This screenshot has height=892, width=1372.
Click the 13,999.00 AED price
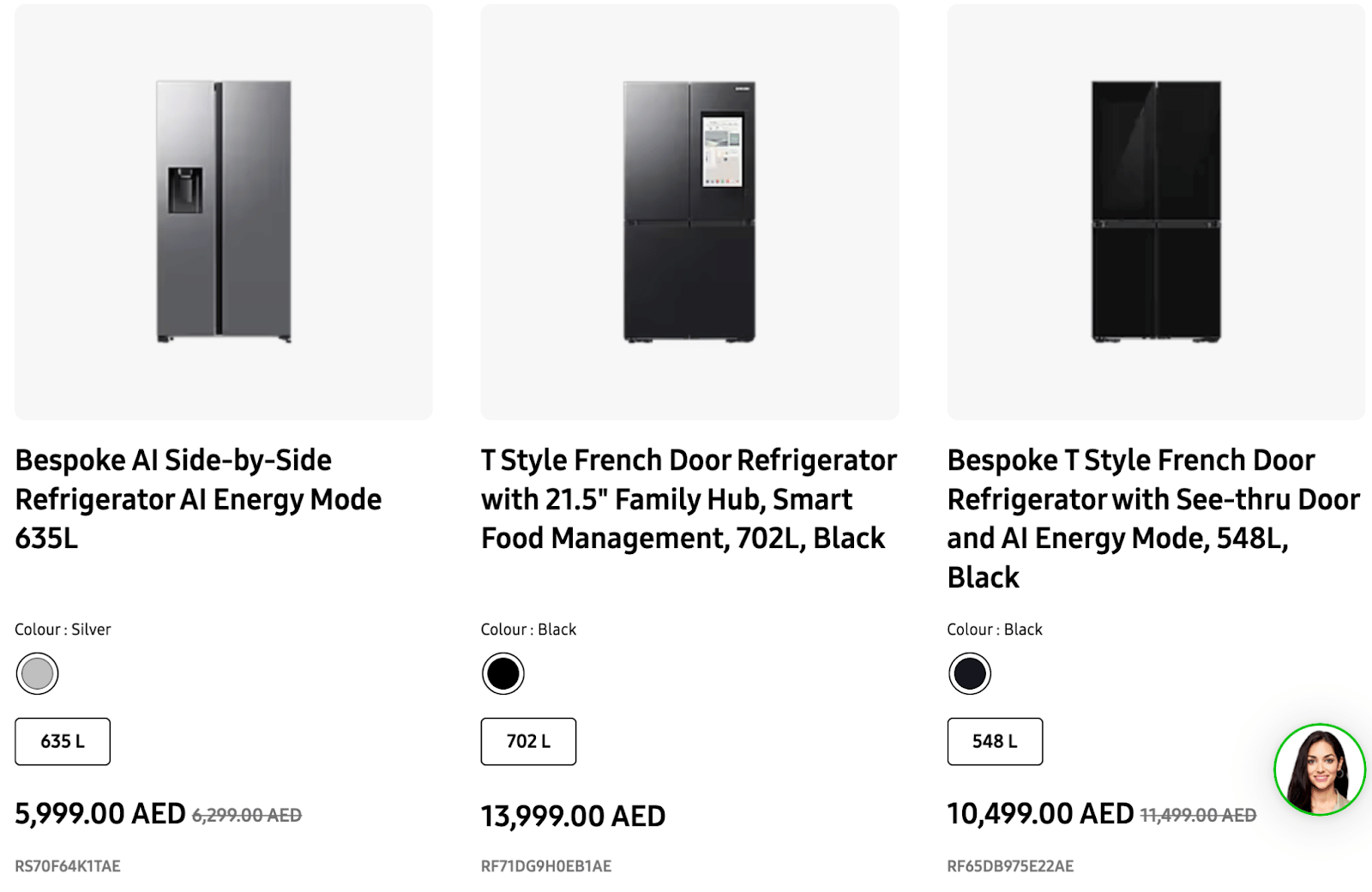point(573,816)
